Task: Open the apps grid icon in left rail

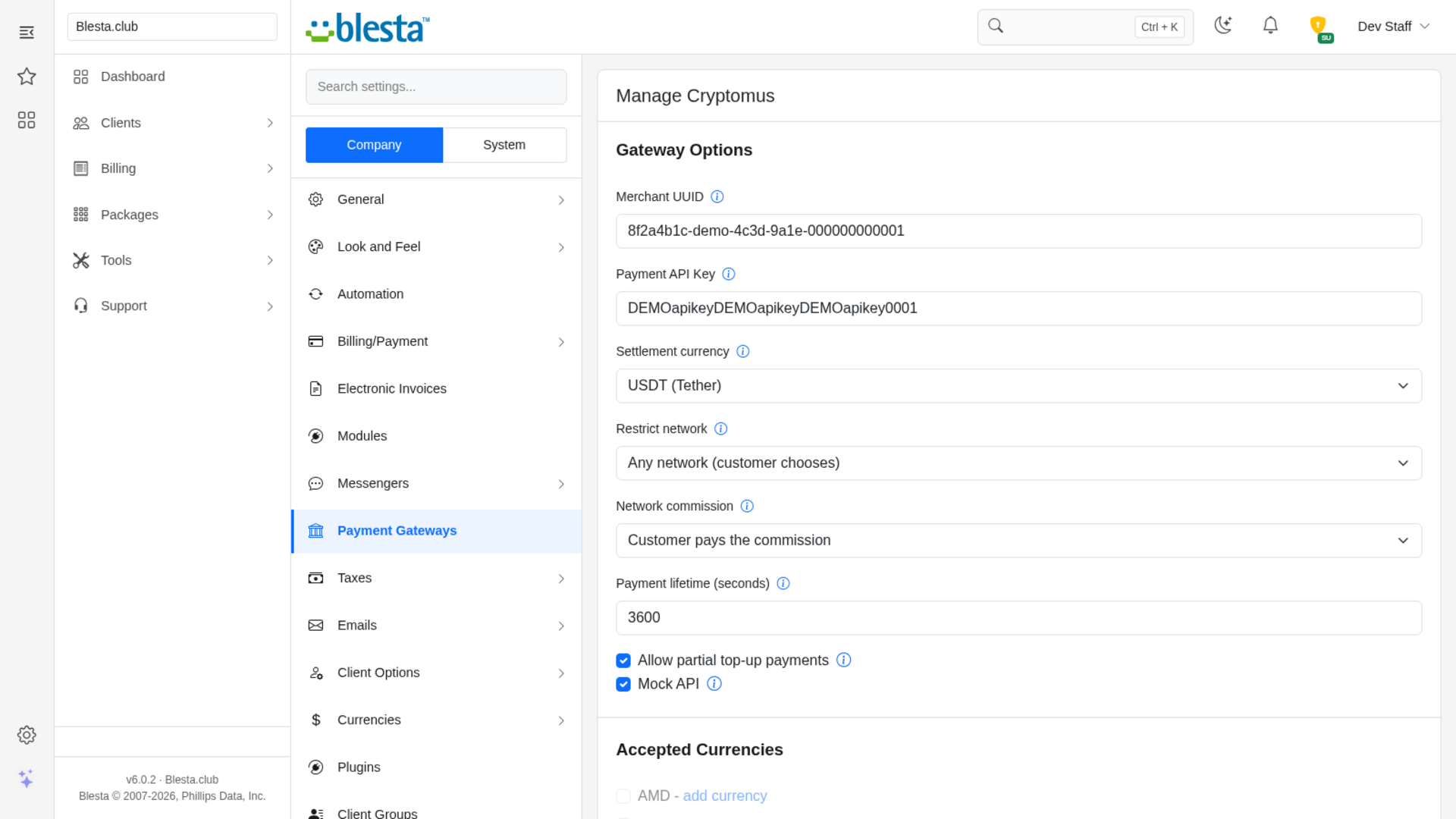Action: 27,120
